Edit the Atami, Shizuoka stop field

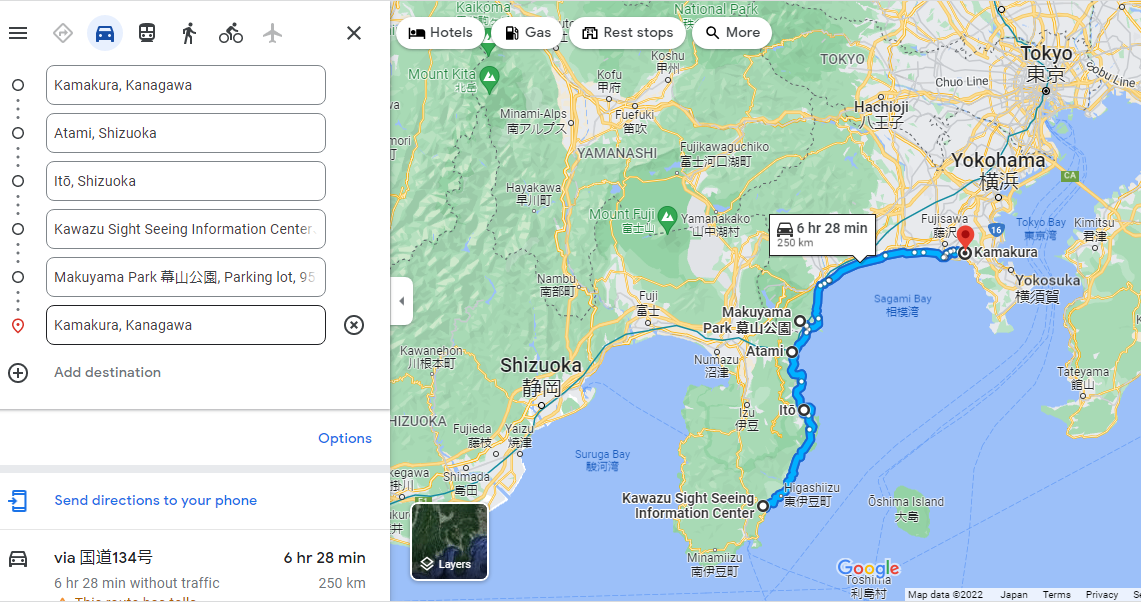pos(186,133)
